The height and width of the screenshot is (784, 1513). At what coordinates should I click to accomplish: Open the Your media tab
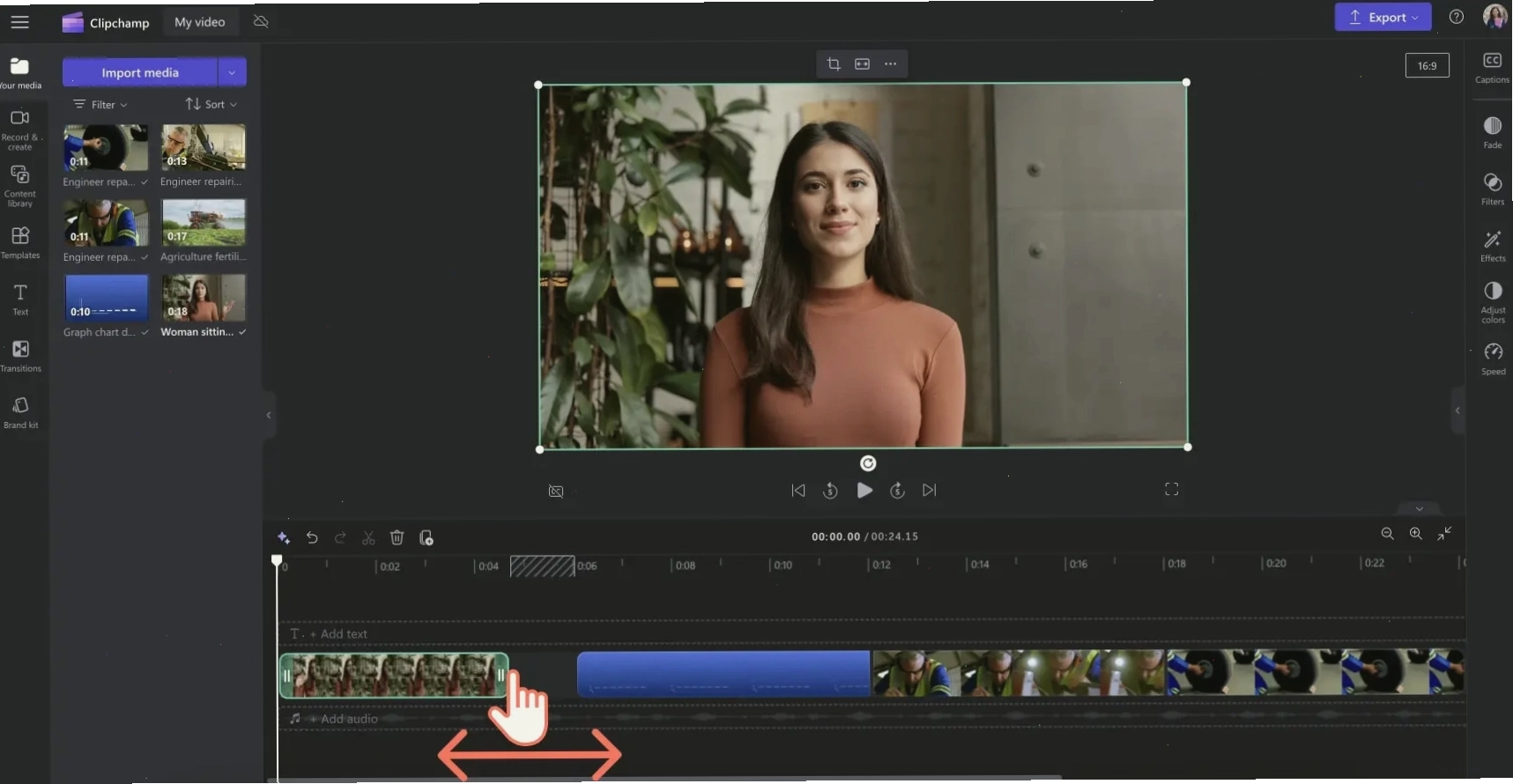[20, 73]
